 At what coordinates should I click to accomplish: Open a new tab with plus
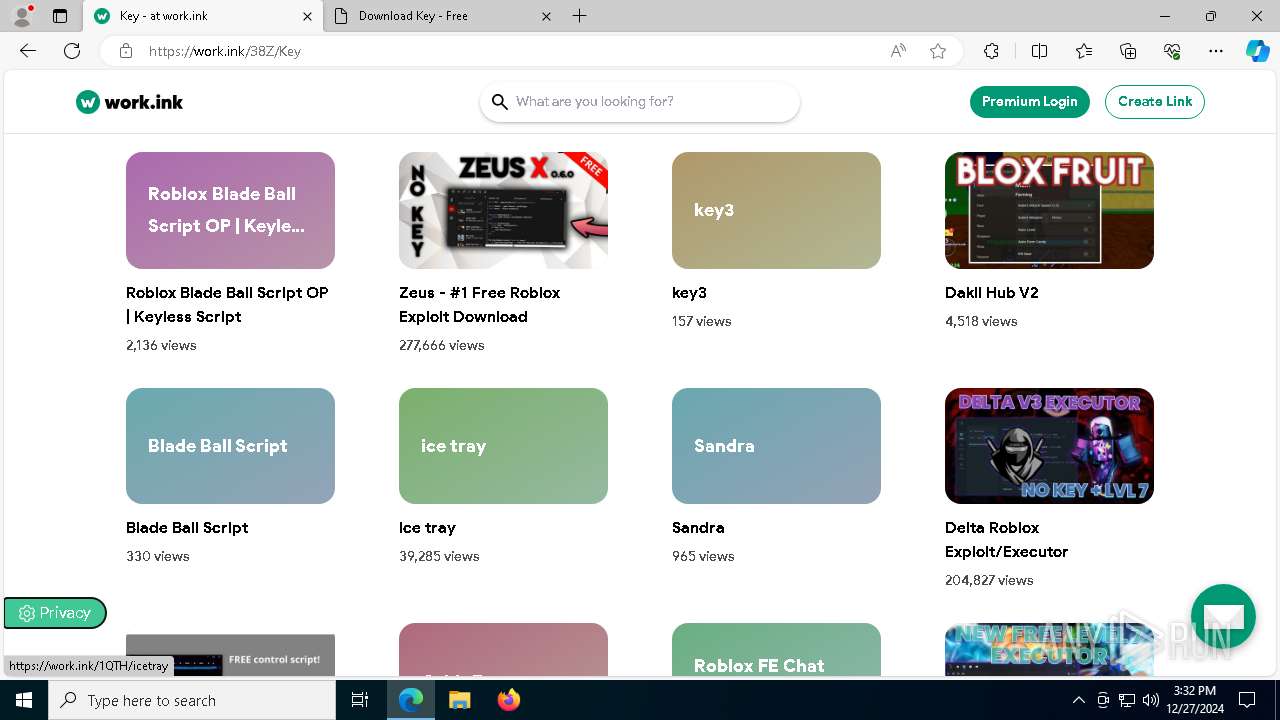coord(579,16)
